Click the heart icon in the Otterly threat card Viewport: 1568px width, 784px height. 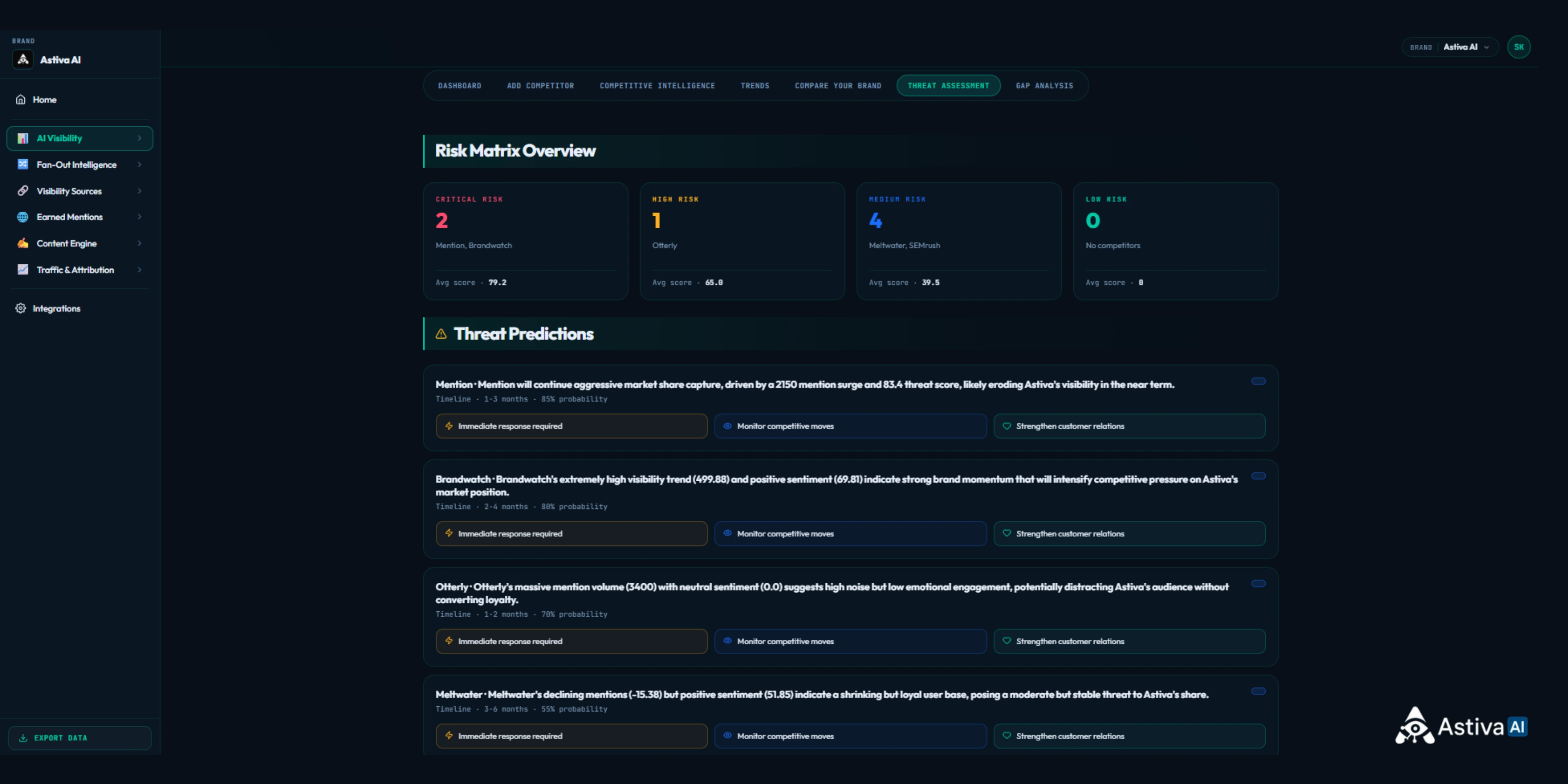[x=1007, y=640]
